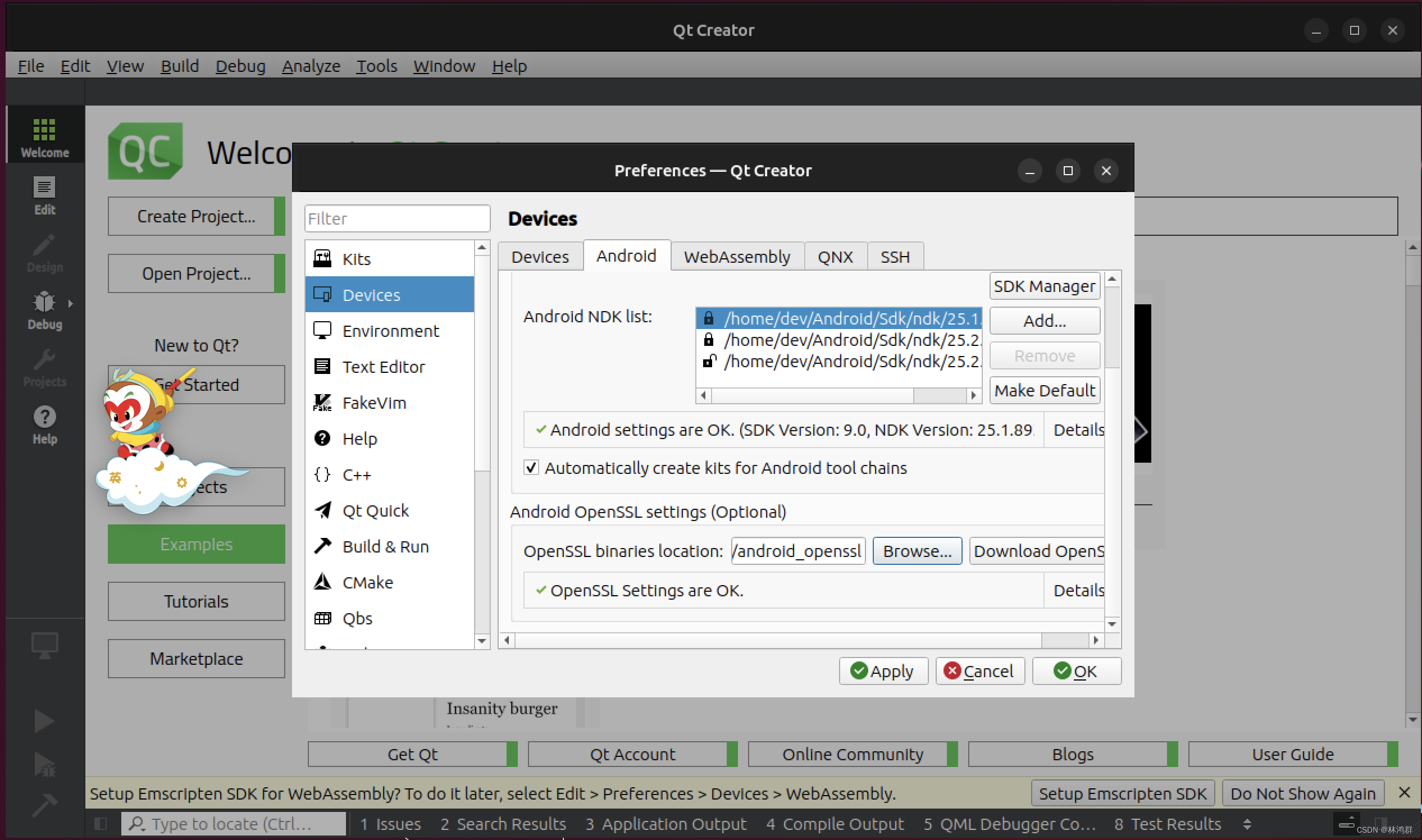Click Download OpenSSL button
Image resolution: width=1422 pixels, height=840 pixels.
[1037, 551]
